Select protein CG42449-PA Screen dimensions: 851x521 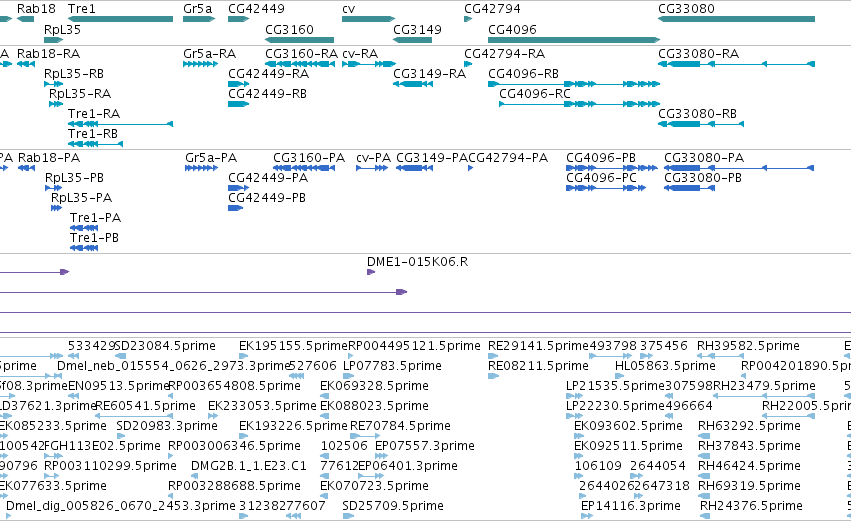[238, 188]
